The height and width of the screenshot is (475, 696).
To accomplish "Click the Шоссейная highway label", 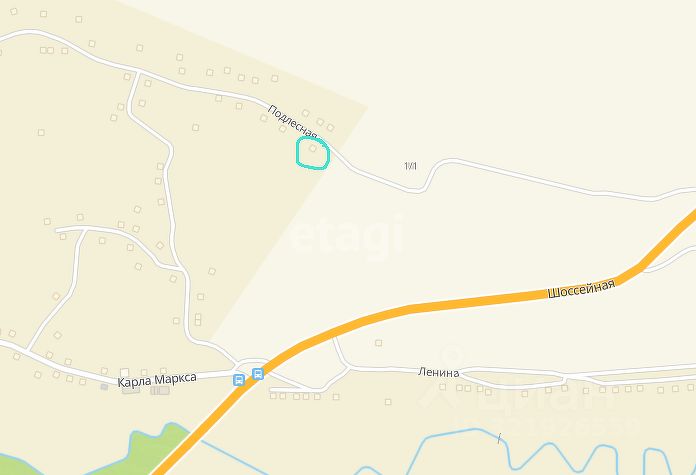I will tap(581, 289).
